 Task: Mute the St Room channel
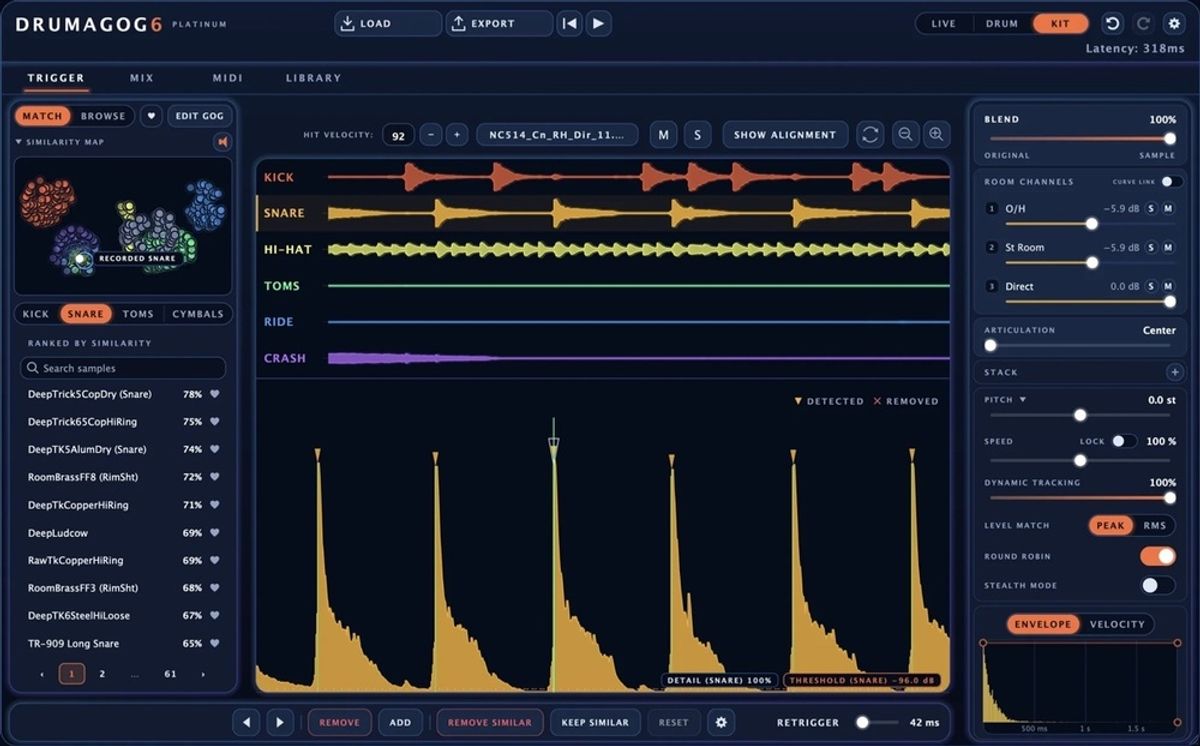1168,247
